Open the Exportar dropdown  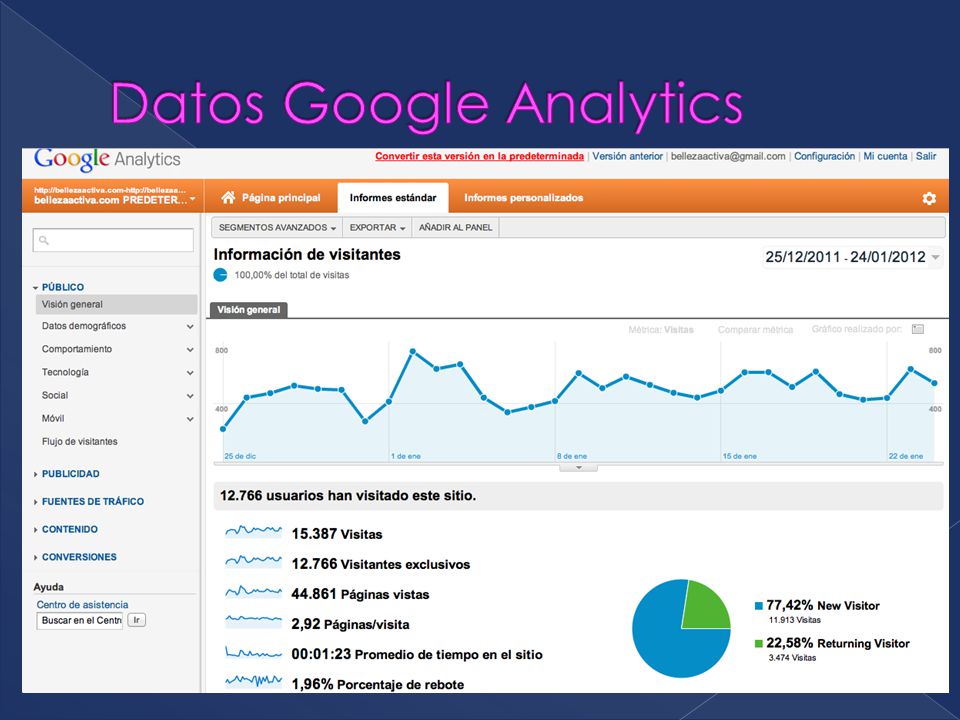pyautogui.click(x=377, y=228)
